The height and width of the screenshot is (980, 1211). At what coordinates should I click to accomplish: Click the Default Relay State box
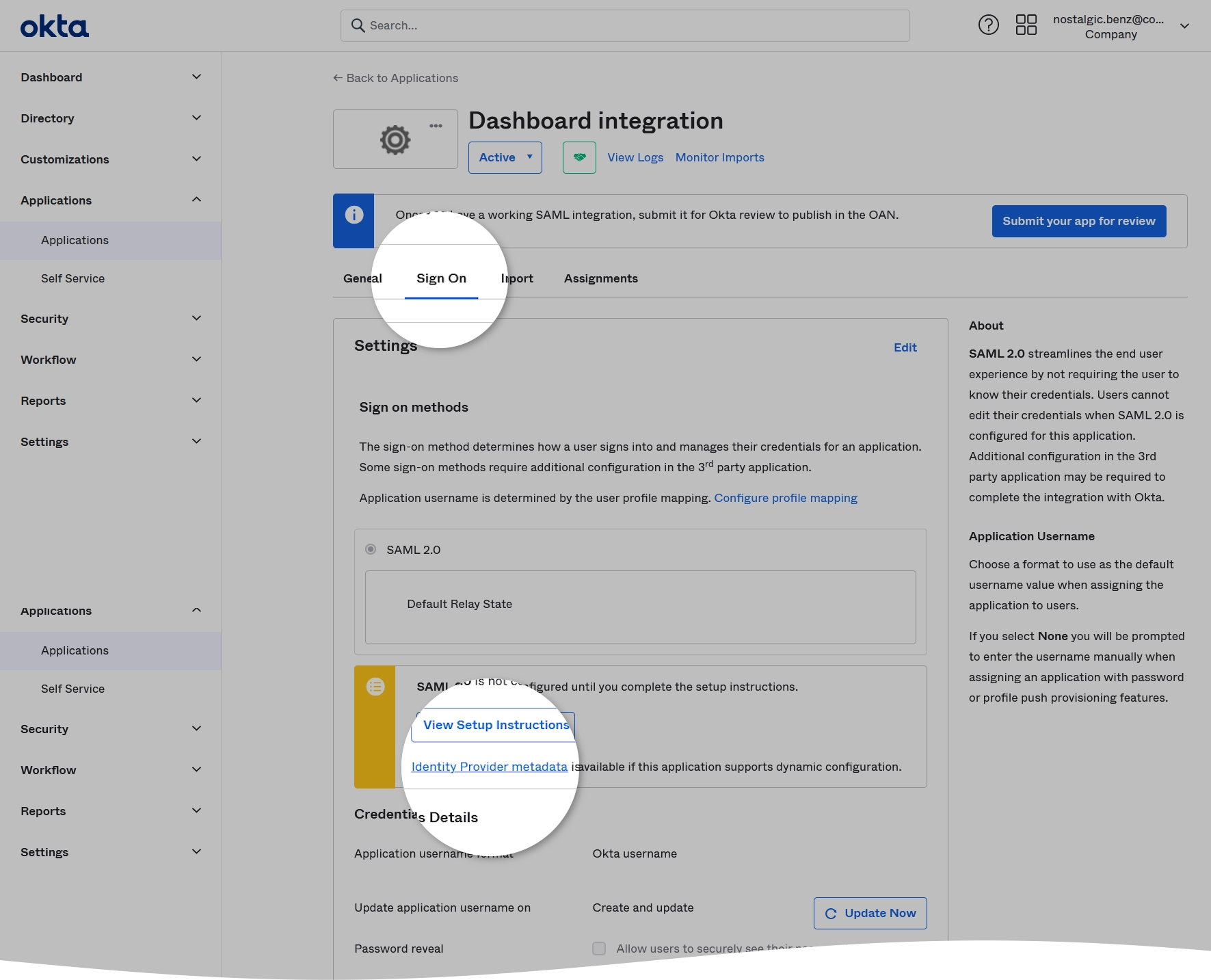(x=640, y=607)
